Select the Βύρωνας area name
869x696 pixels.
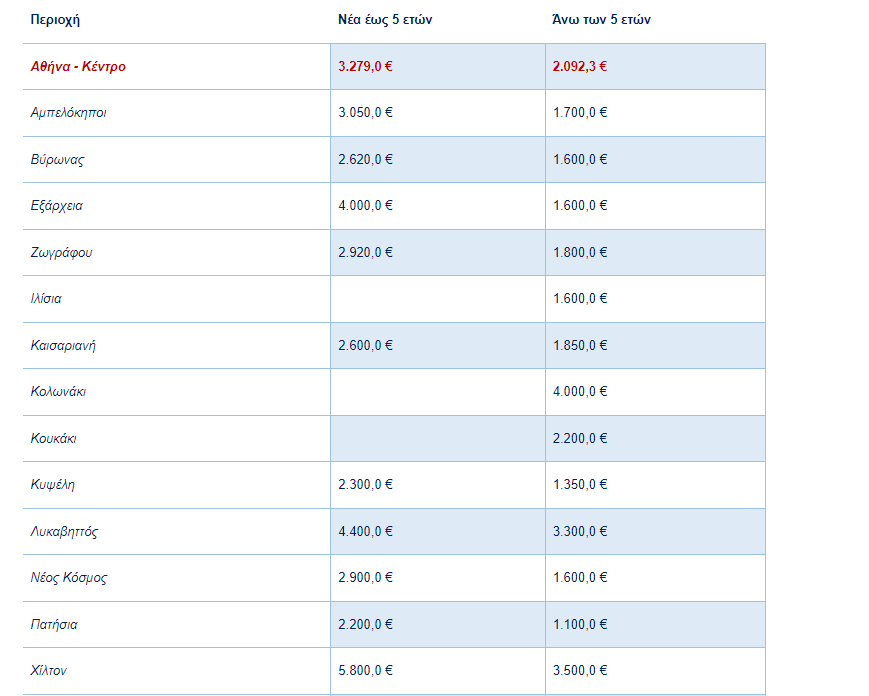coord(57,160)
